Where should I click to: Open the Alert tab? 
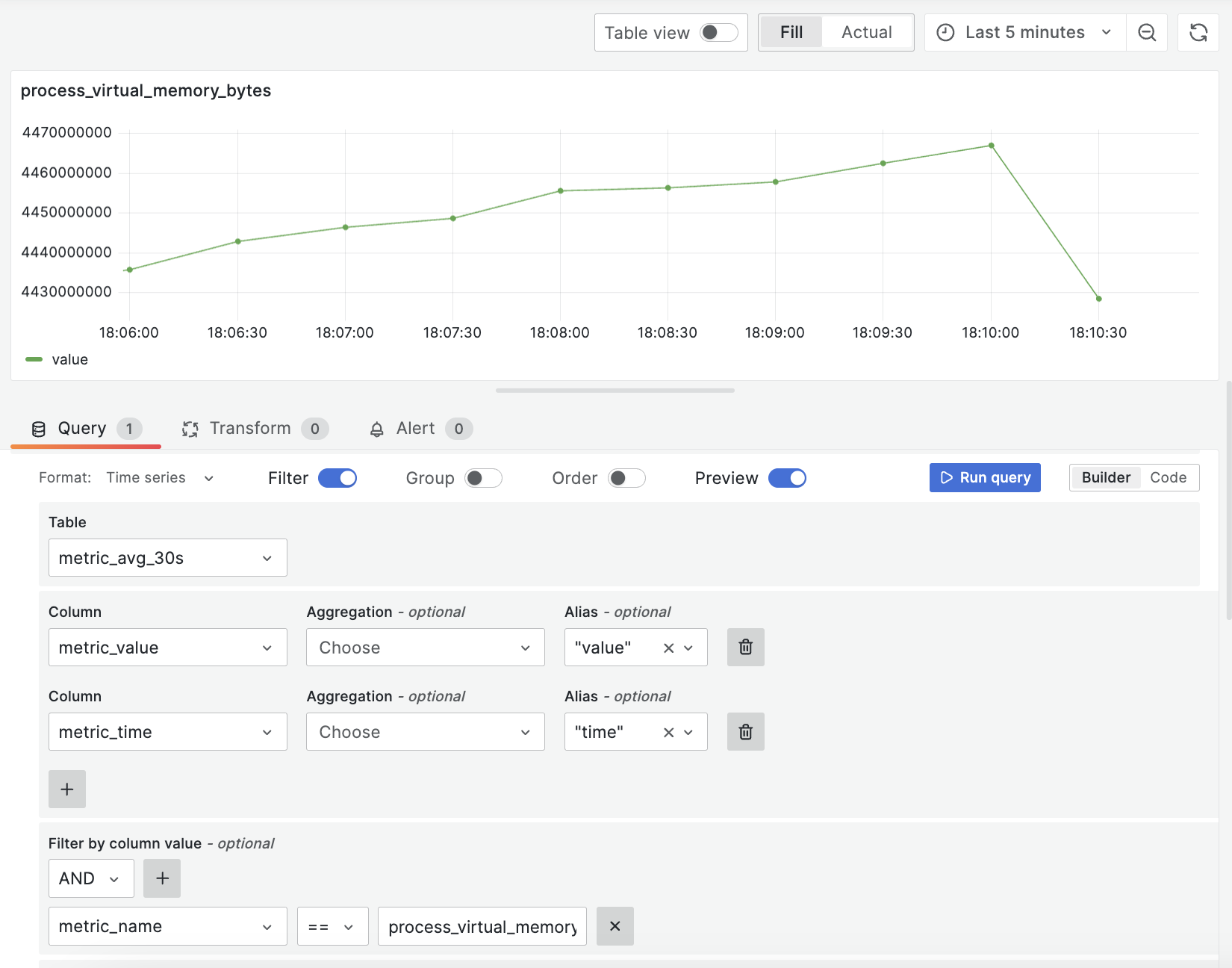420,428
